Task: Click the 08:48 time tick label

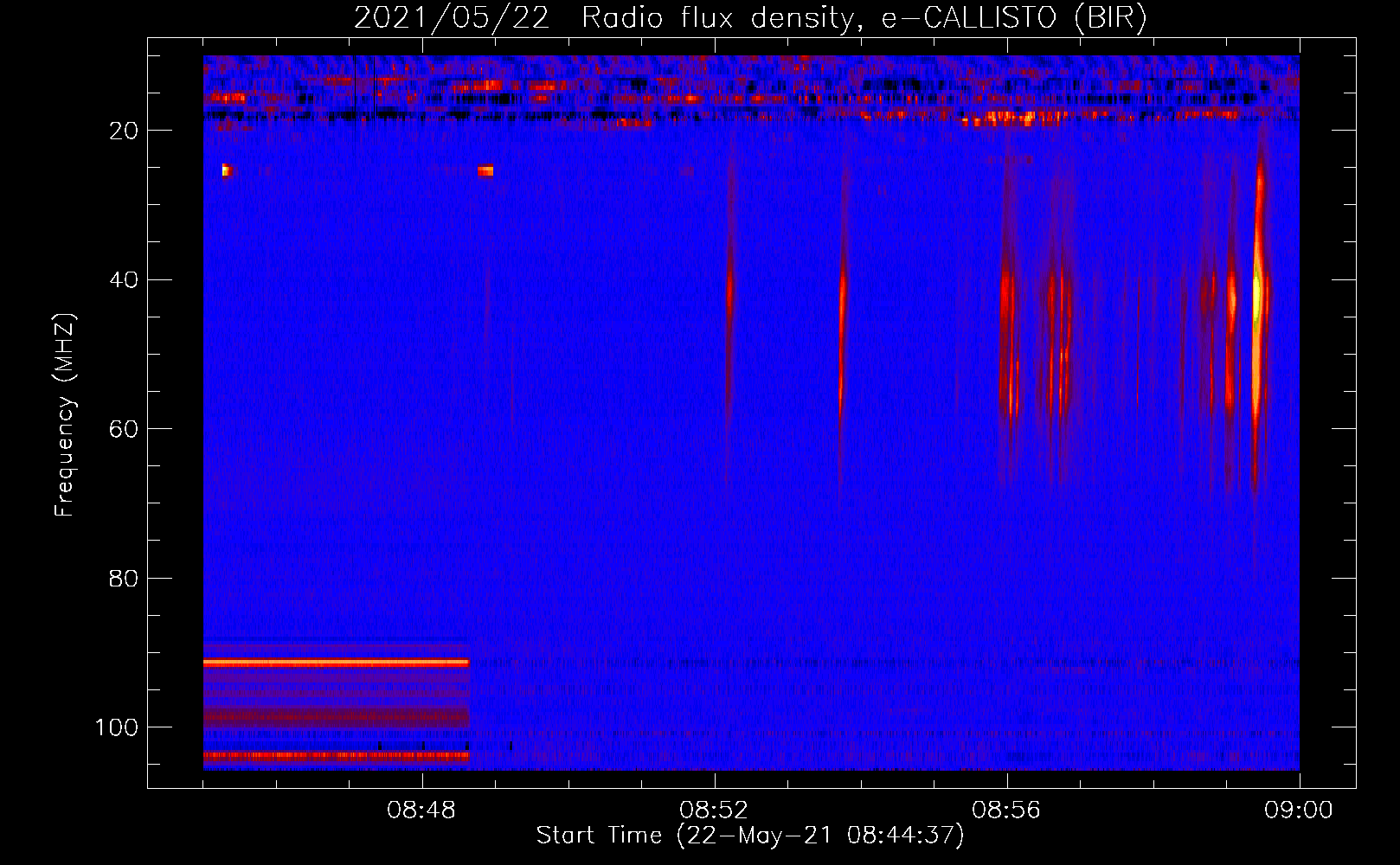Action: 421,811
